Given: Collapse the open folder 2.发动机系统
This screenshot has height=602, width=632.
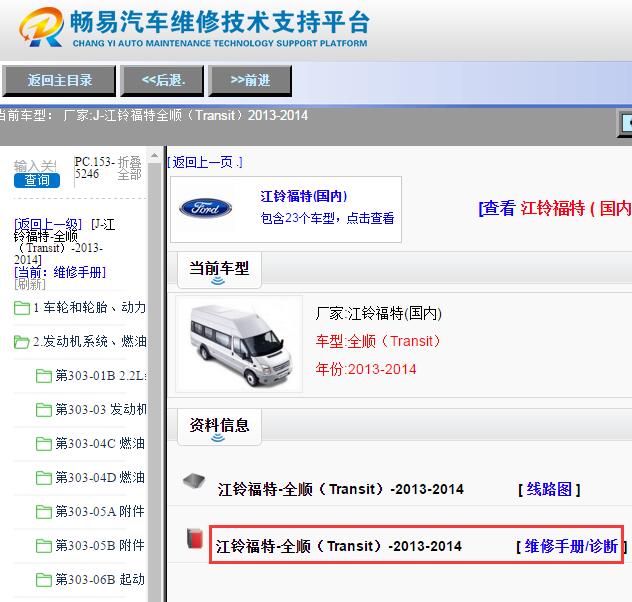Looking at the screenshot, I should coord(22,342).
